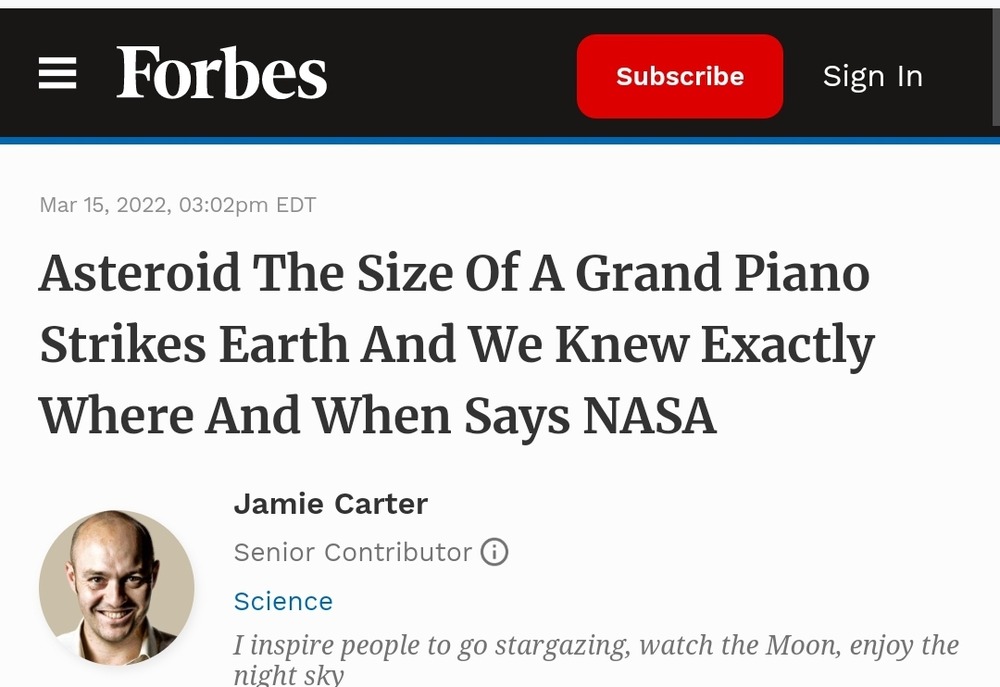
Task: Click the word Asteroid in the headline
Action: (140, 274)
